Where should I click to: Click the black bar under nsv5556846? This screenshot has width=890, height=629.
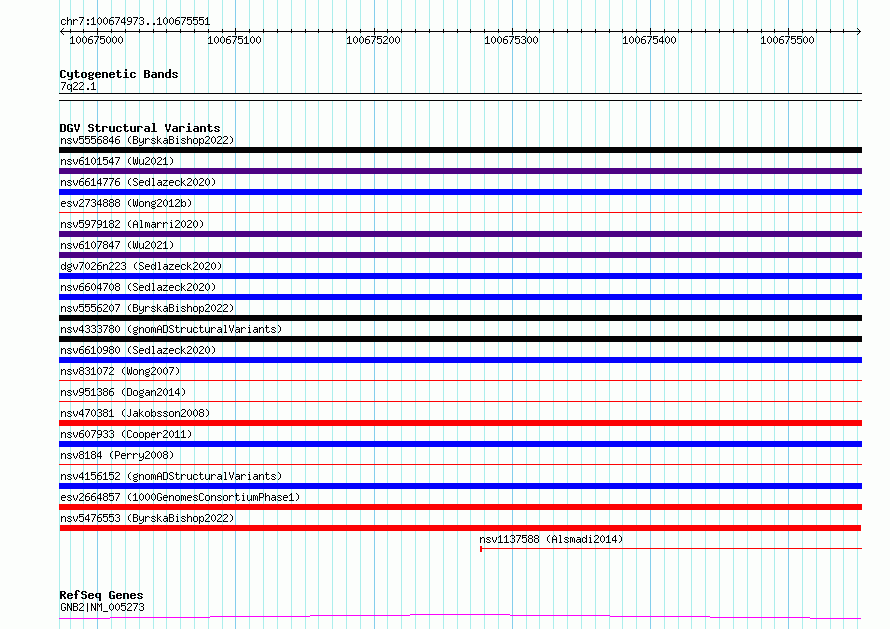coord(460,150)
